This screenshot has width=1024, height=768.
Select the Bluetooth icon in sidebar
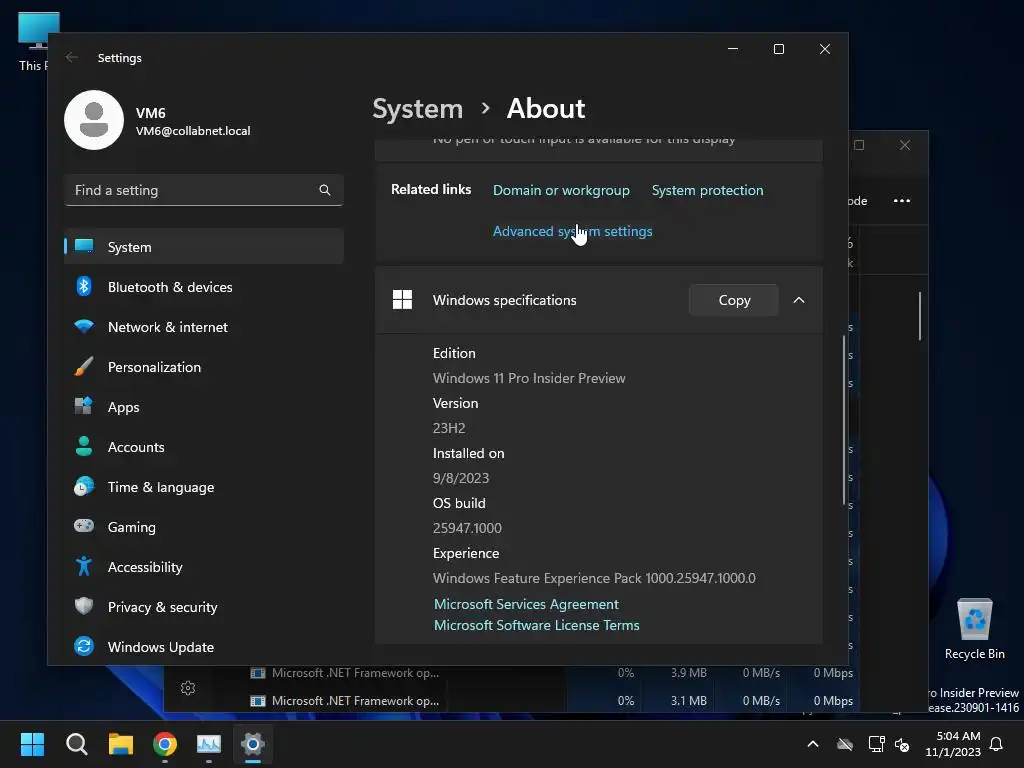point(84,286)
